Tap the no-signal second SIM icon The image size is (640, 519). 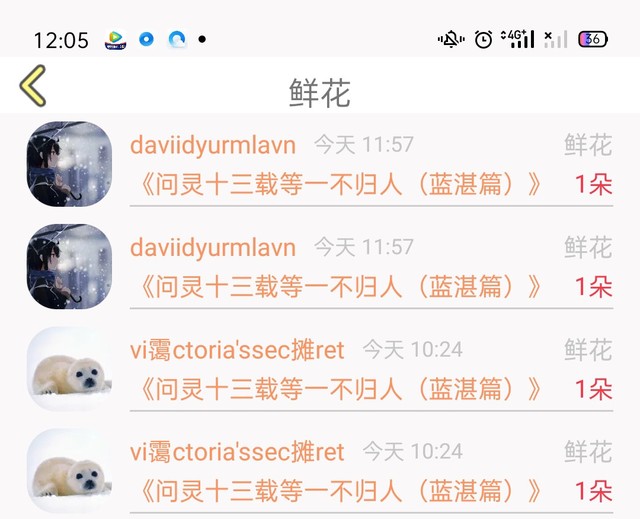coord(556,40)
